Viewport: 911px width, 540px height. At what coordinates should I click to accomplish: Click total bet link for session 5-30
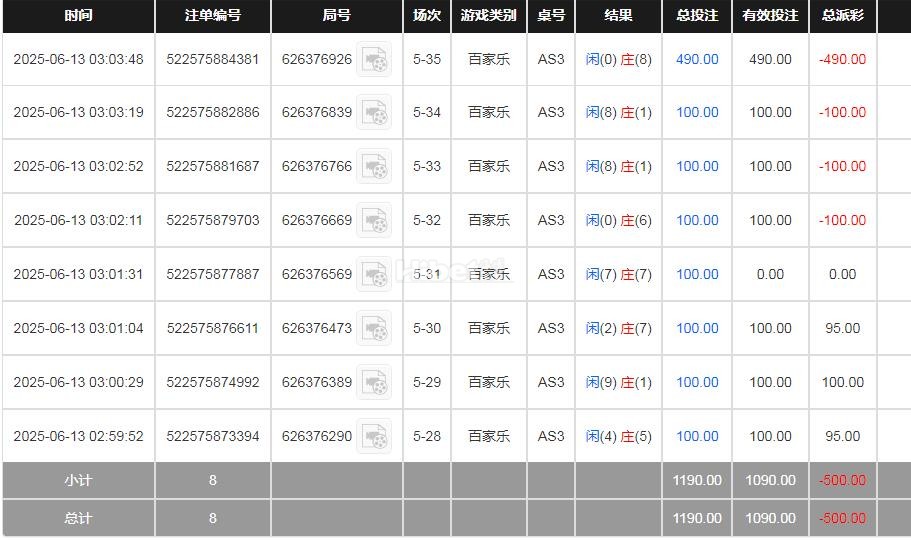[x=697, y=328]
